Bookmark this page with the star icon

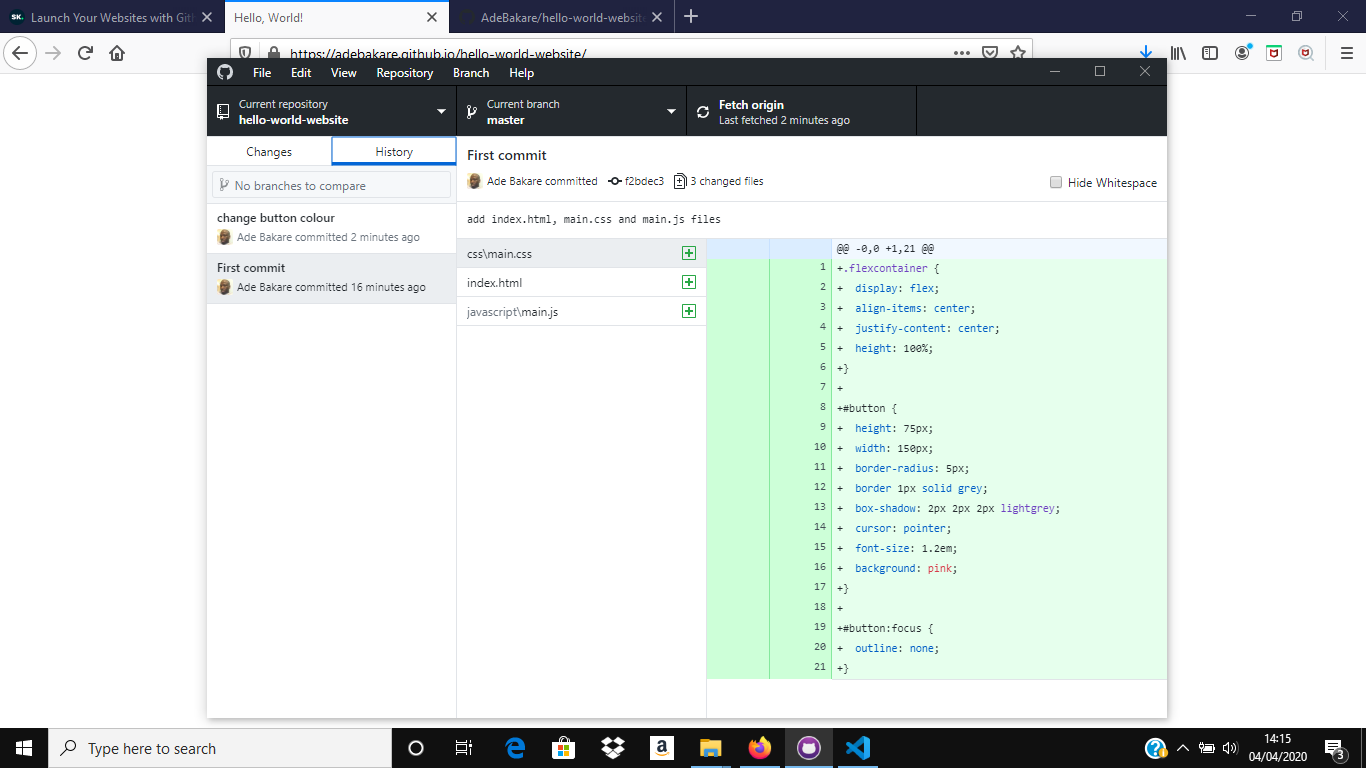(x=1018, y=53)
